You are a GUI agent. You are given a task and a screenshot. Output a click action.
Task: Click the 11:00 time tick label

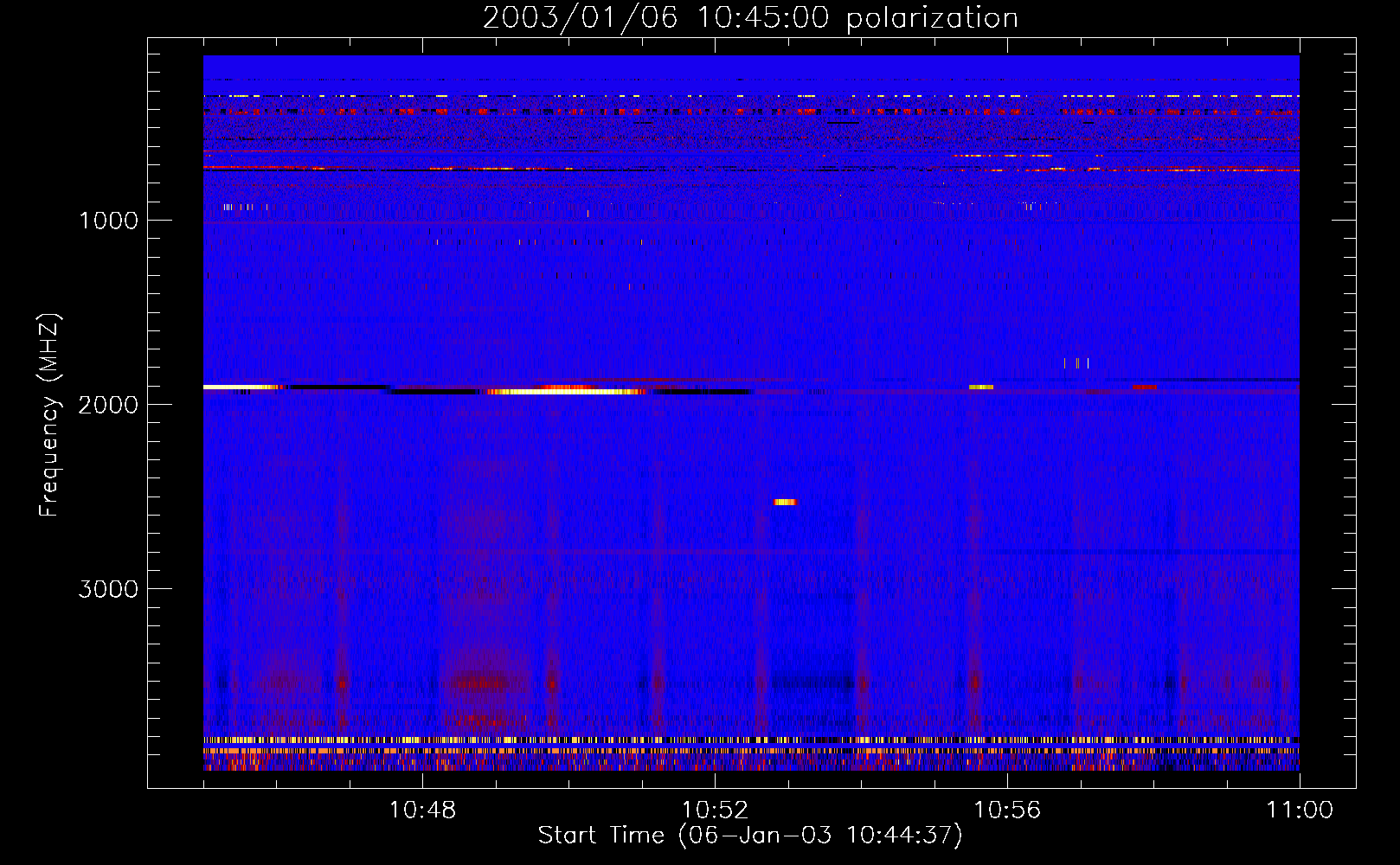click(x=1300, y=811)
